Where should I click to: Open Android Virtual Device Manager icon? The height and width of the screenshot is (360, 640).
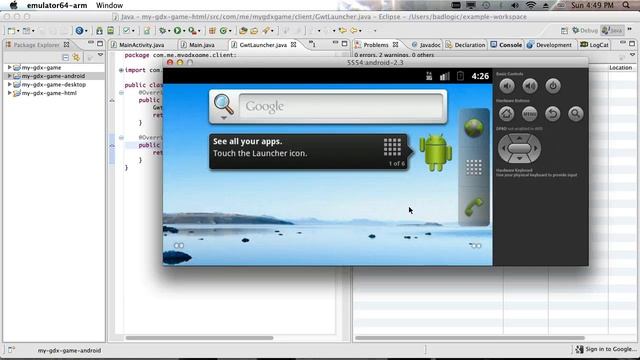[x=111, y=31]
